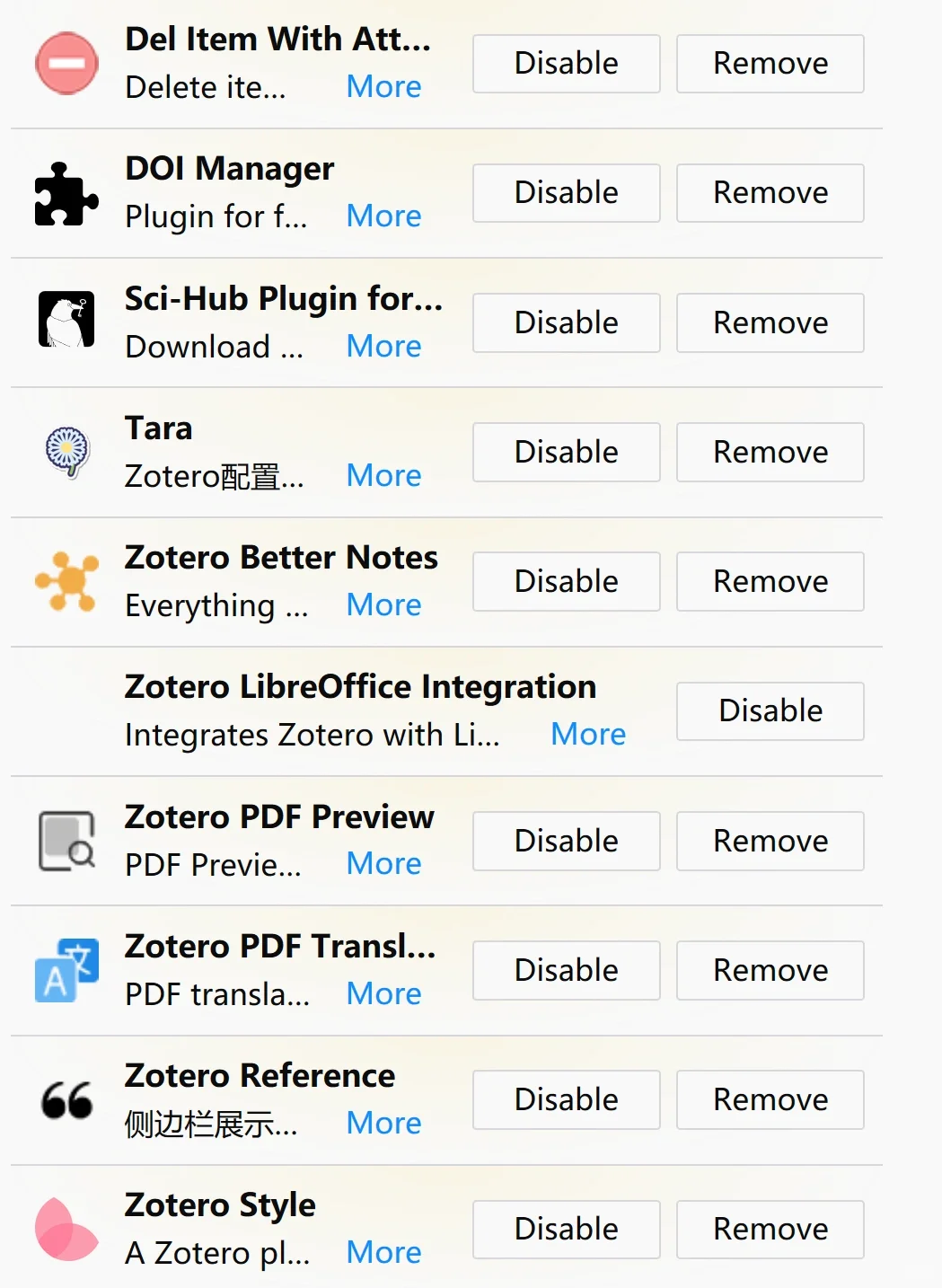Click the Zotero PDF Preview icon
The height and width of the screenshot is (1288, 942).
click(66, 841)
